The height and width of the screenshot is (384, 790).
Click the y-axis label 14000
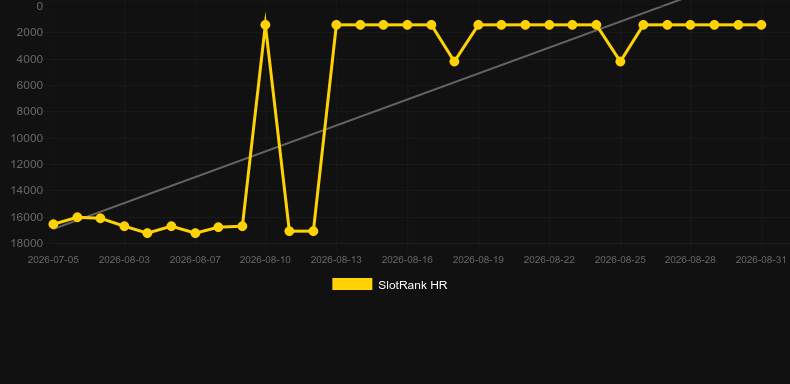[27, 190]
